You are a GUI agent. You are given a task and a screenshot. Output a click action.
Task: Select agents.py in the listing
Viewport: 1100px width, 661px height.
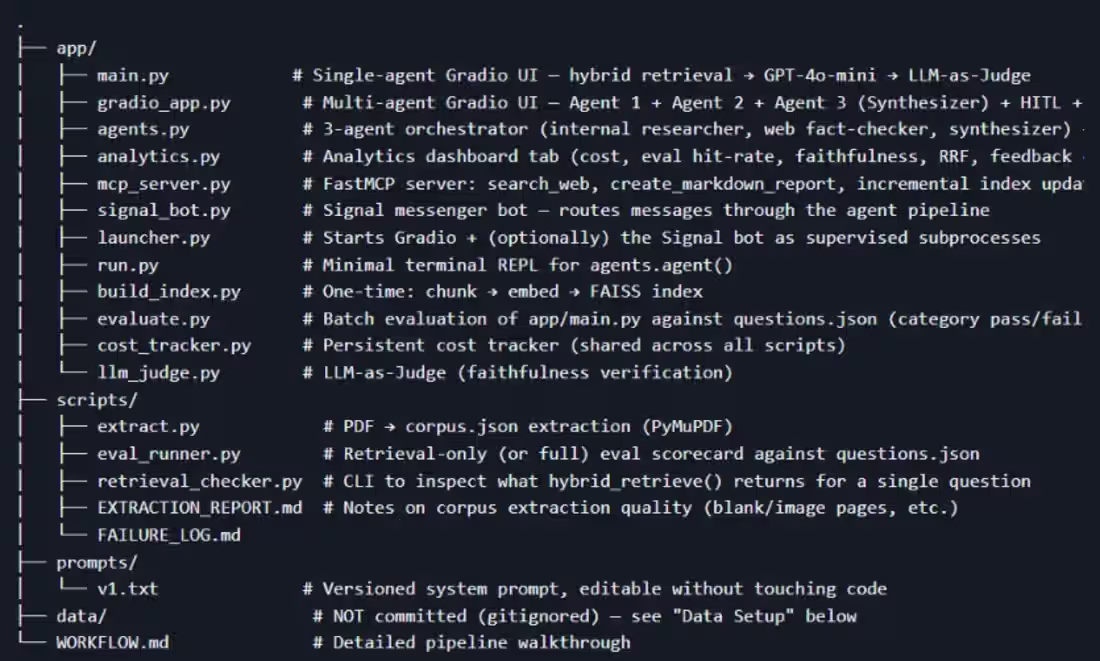(143, 130)
